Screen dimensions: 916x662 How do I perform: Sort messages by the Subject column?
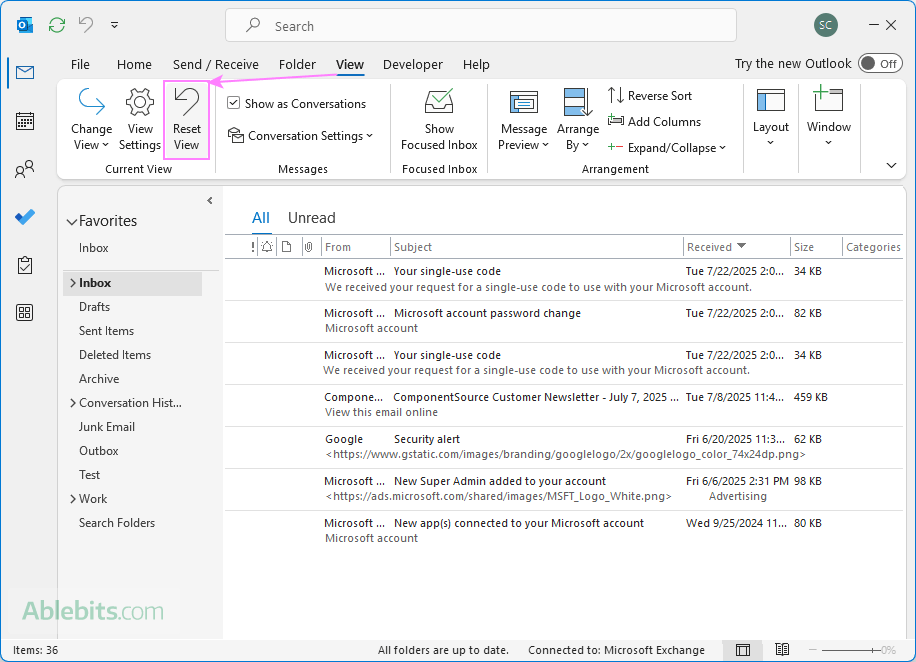point(536,247)
